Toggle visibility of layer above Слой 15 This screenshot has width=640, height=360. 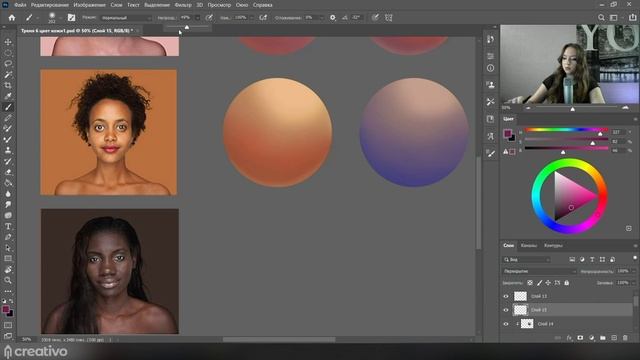tap(506, 296)
